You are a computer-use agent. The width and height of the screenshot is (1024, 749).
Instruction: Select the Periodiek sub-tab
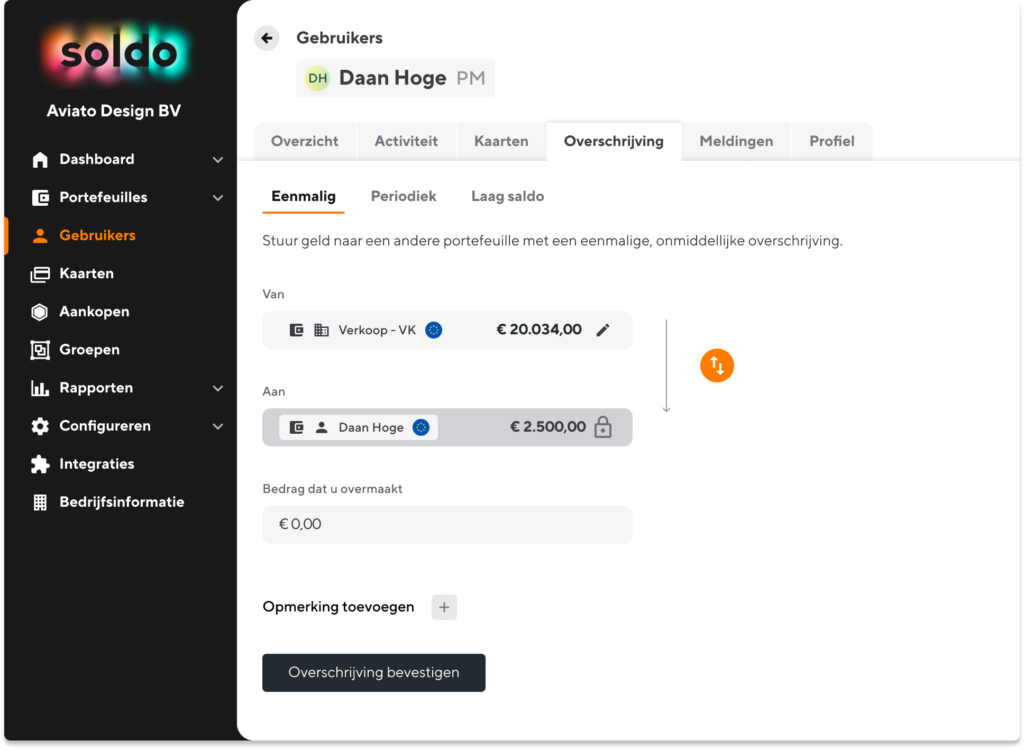pyautogui.click(x=403, y=196)
